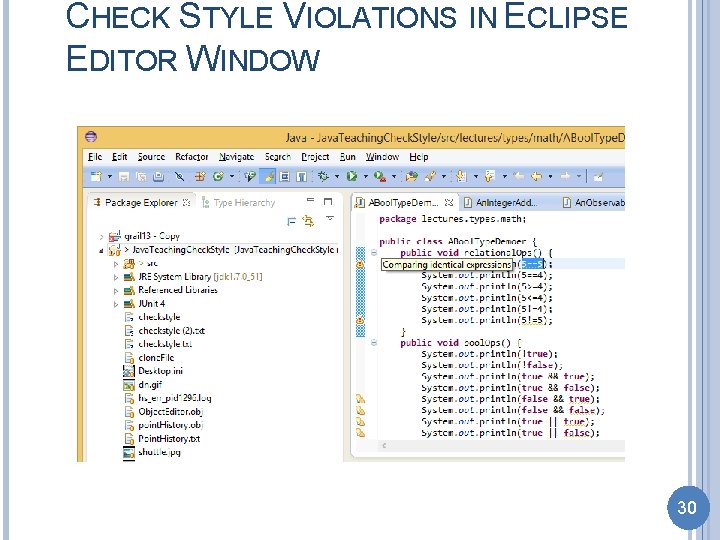Viewport: 720px width, 540px height.
Task: Expand the JRE System Library node
Action: point(116,277)
